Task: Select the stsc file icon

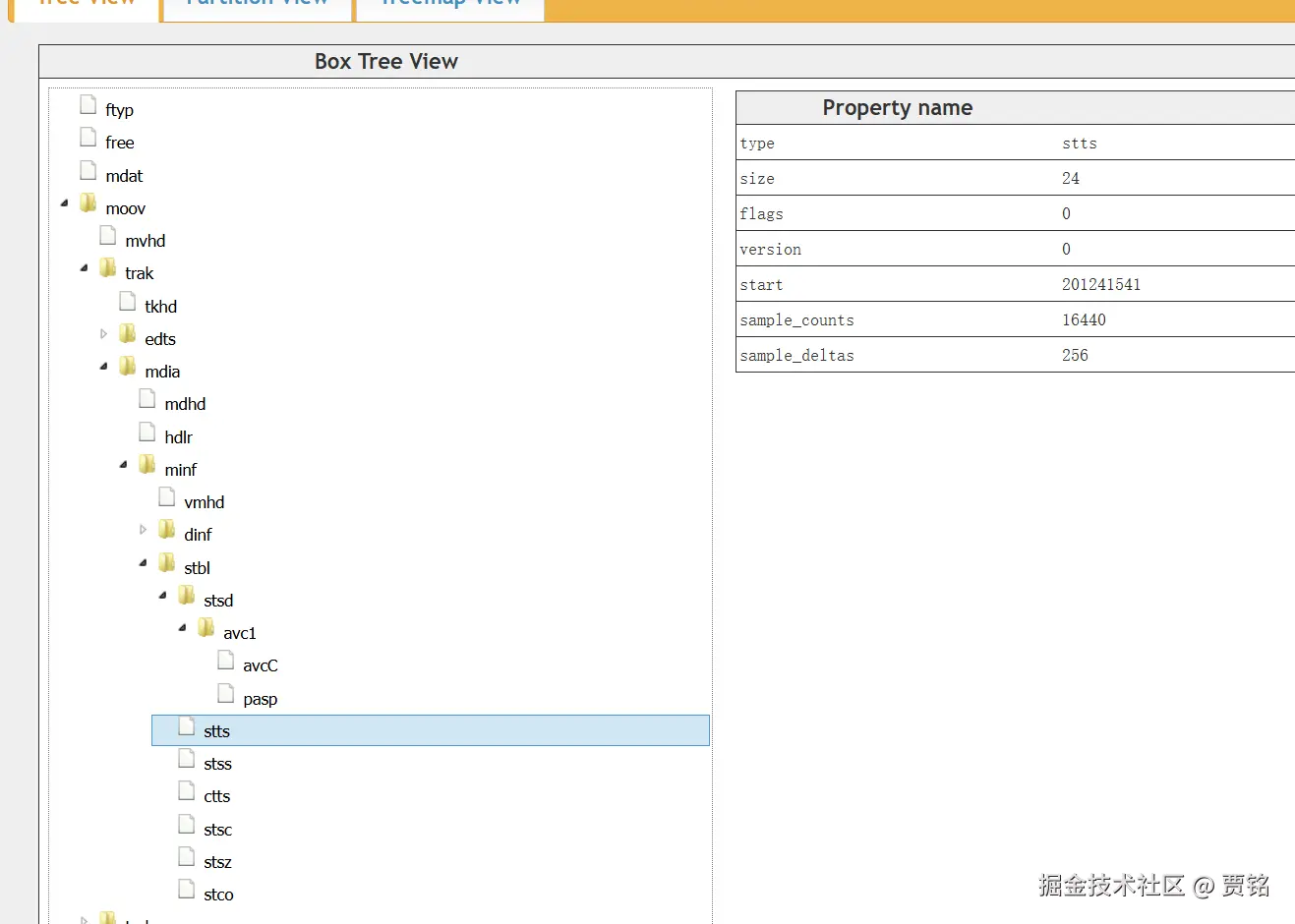Action: [187, 825]
